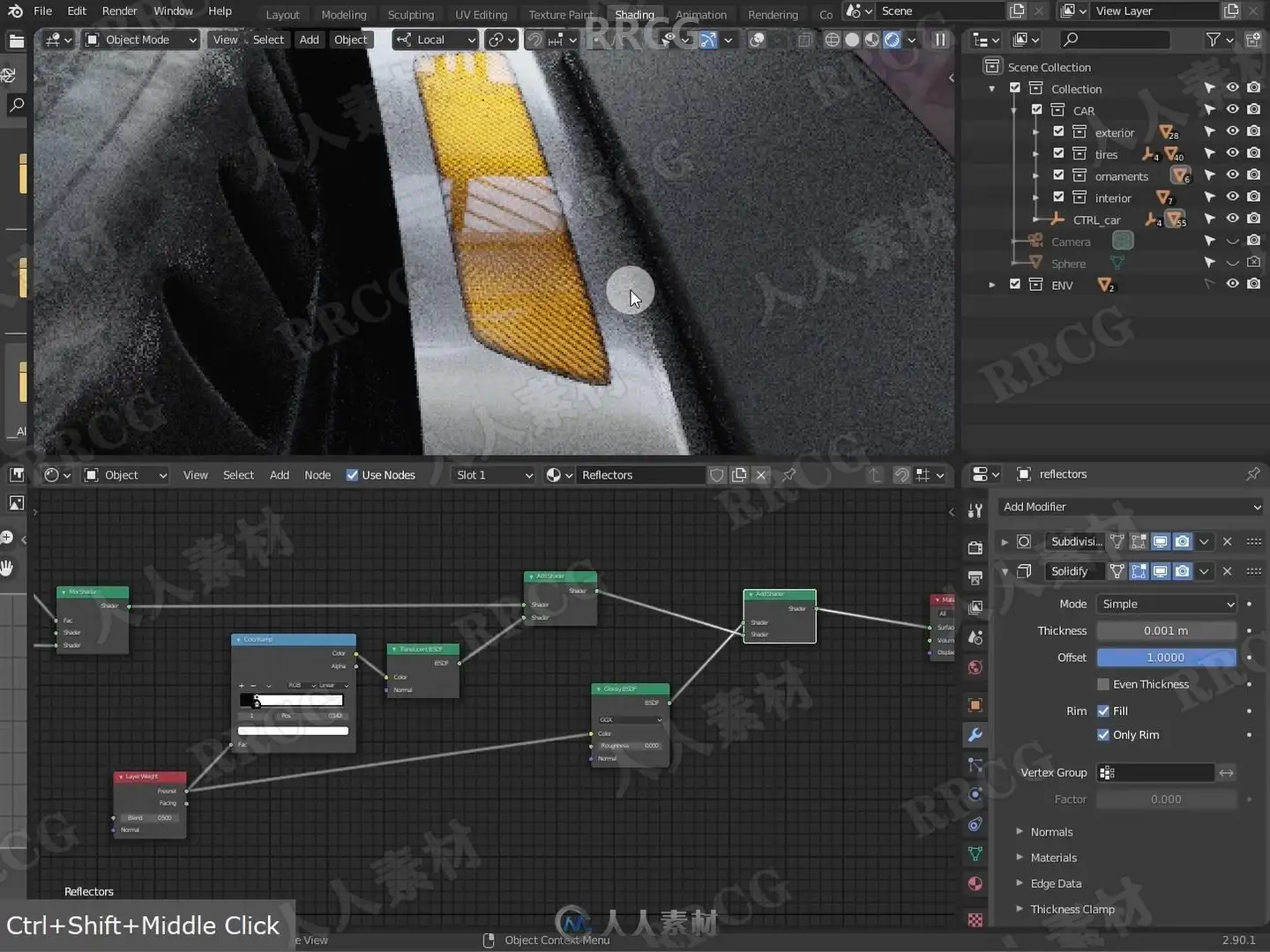Open the World properties tab
This screenshot has width=1270, height=952.
point(975,667)
